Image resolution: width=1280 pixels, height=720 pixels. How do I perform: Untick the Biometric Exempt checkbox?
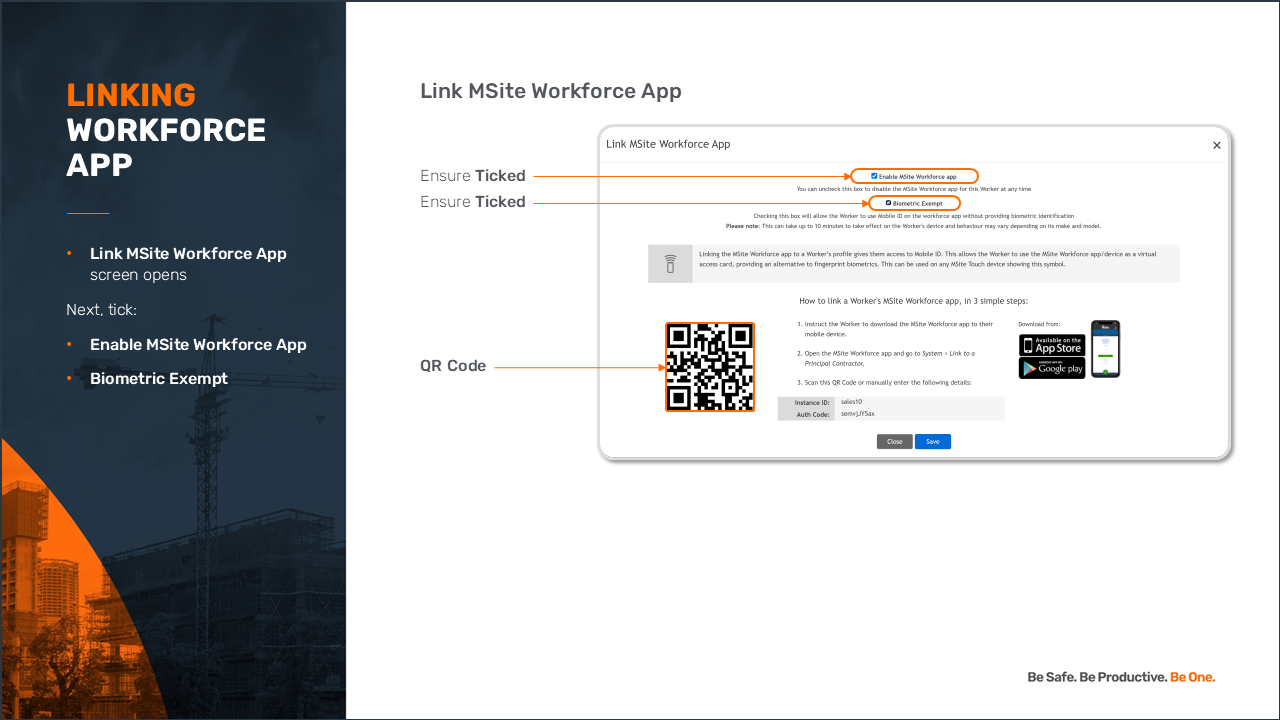[888, 203]
